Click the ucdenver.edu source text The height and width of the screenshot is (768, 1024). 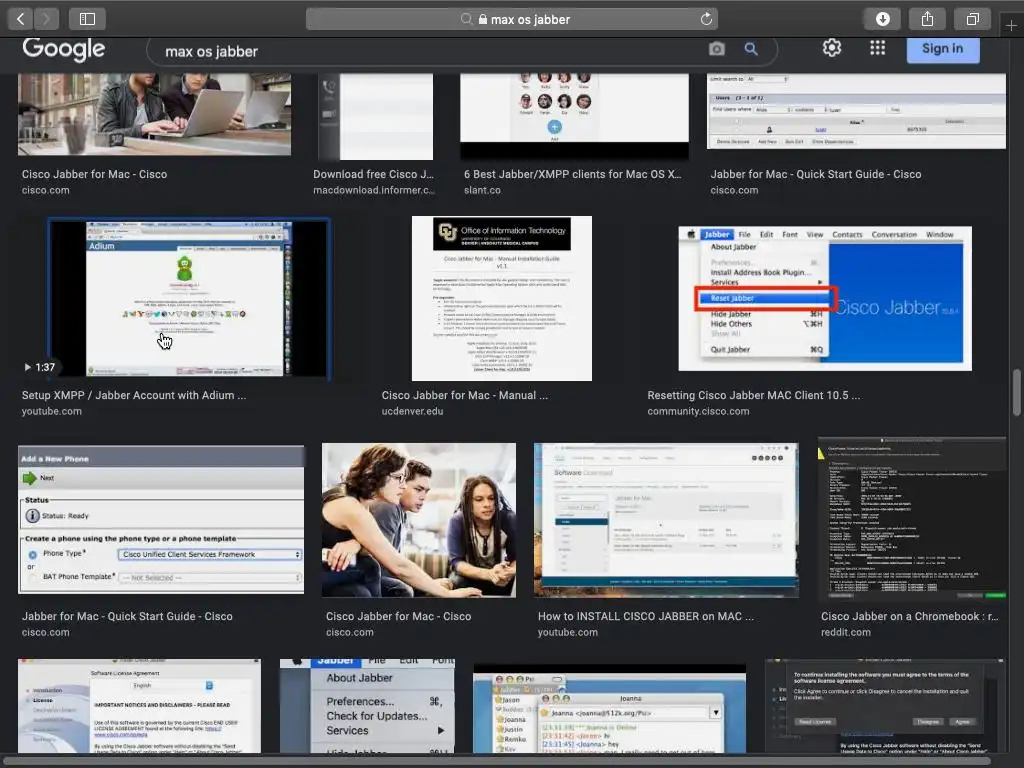coord(412,411)
